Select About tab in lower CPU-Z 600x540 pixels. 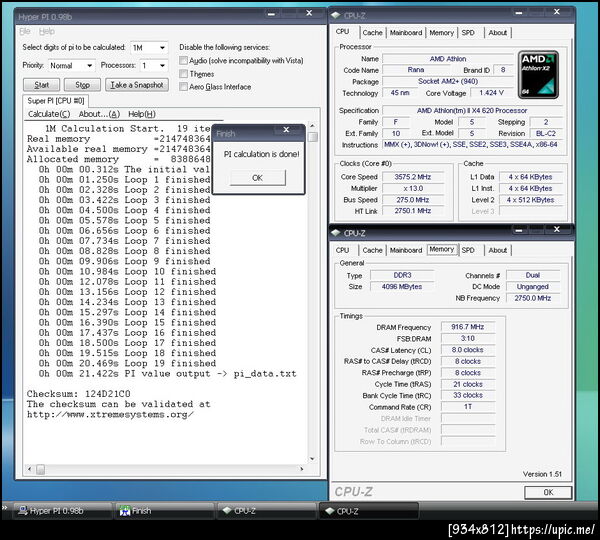click(497, 250)
